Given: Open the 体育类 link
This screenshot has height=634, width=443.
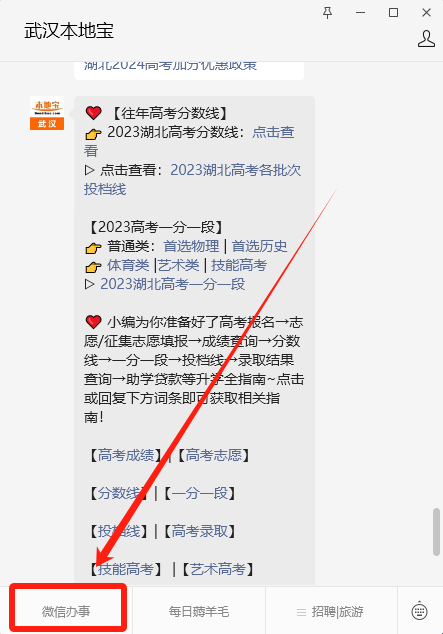Looking at the screenshot, I should pos(128,265).
